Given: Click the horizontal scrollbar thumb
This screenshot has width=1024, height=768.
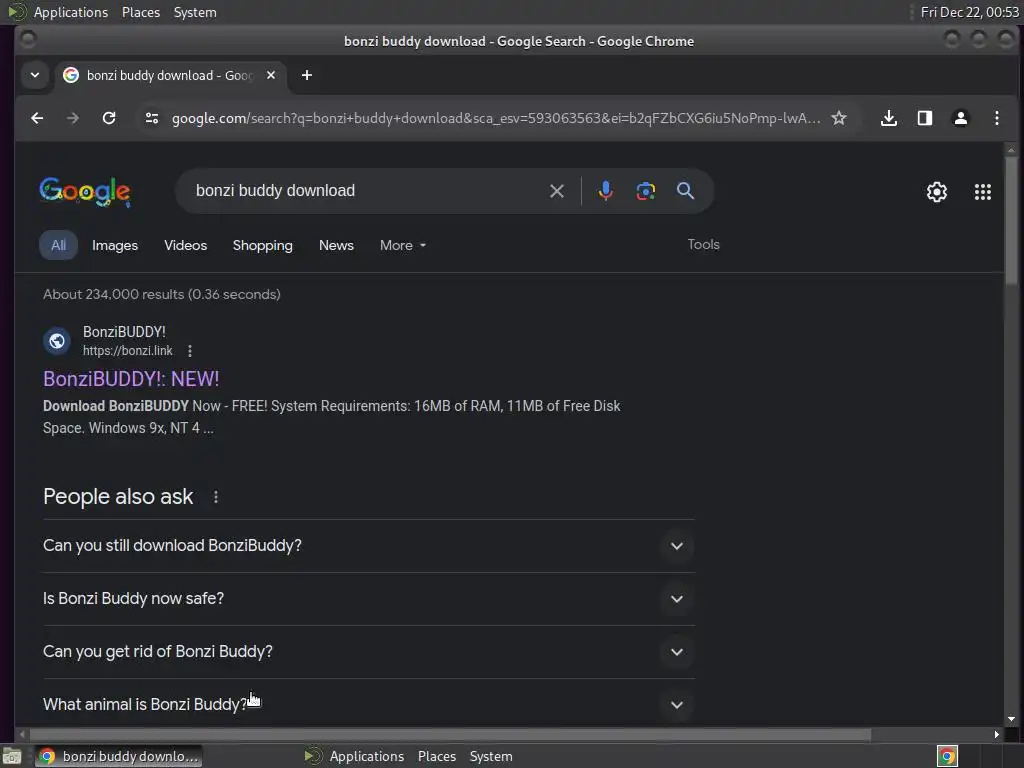Looking at the screenshot, I should (x=451, y=735).
